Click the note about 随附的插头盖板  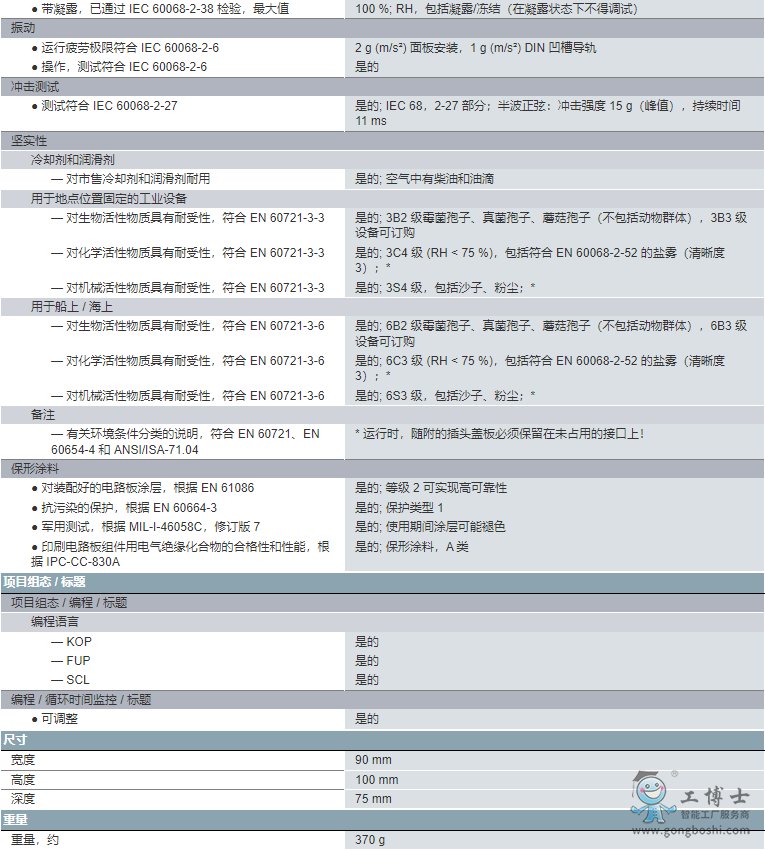(x=499, y=434)
